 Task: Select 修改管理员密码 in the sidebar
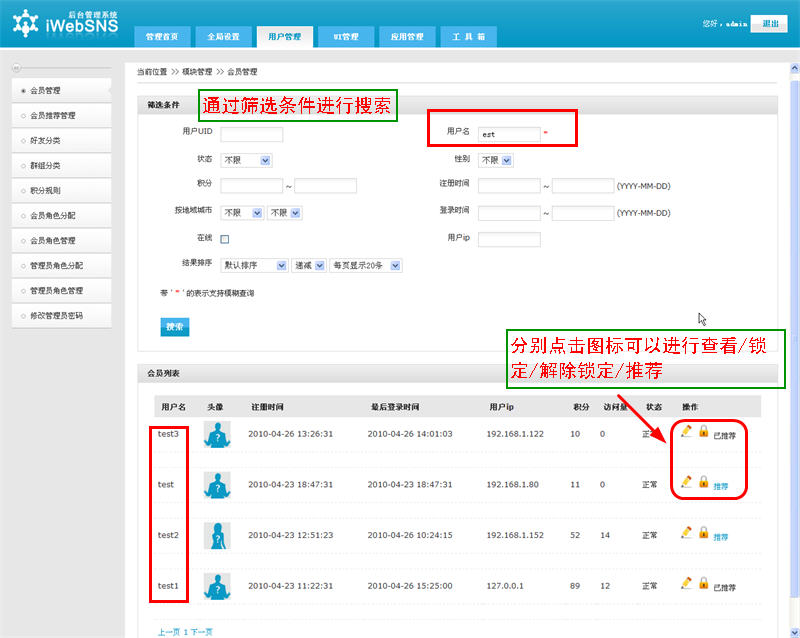tap(61, 315)
